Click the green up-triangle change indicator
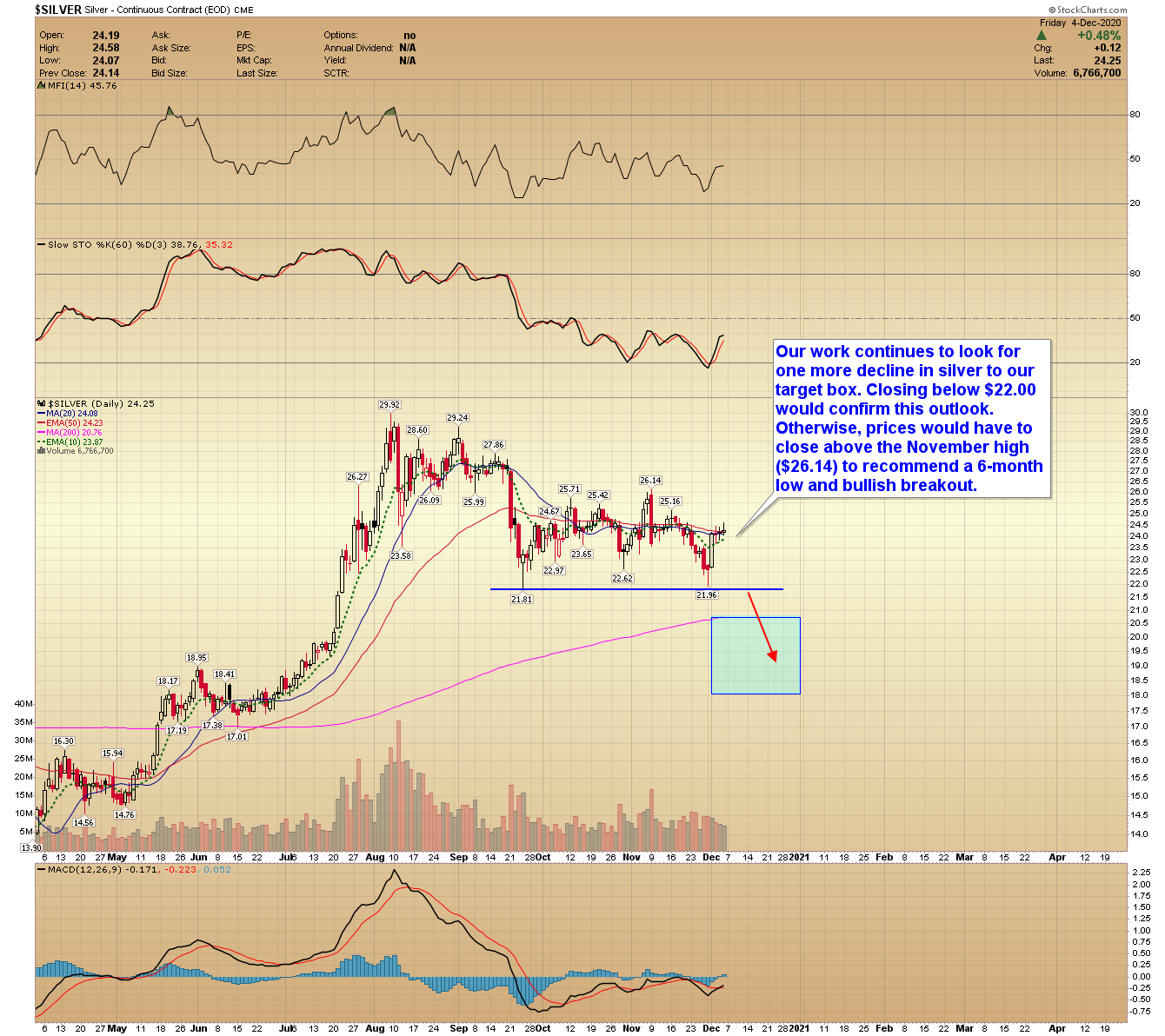The width and height of the screenshot is (1165, 1036). click(x=1041, y=36)
